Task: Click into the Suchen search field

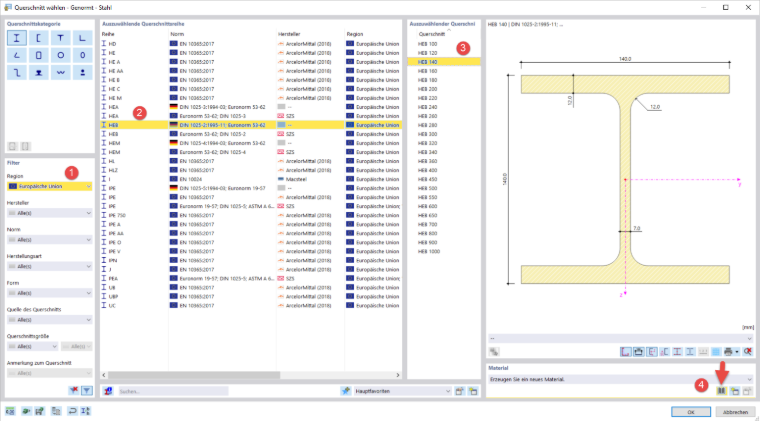Action: pos(173,391)
